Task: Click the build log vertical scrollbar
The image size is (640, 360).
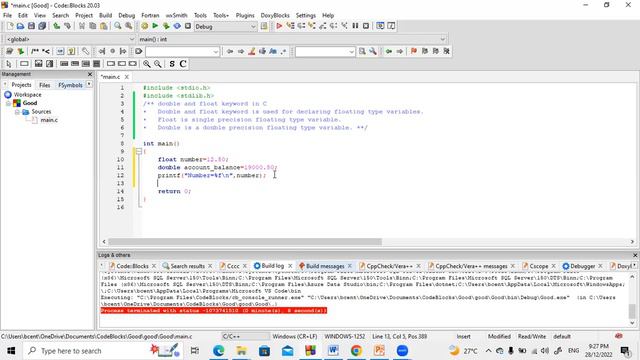Action: 632,311
